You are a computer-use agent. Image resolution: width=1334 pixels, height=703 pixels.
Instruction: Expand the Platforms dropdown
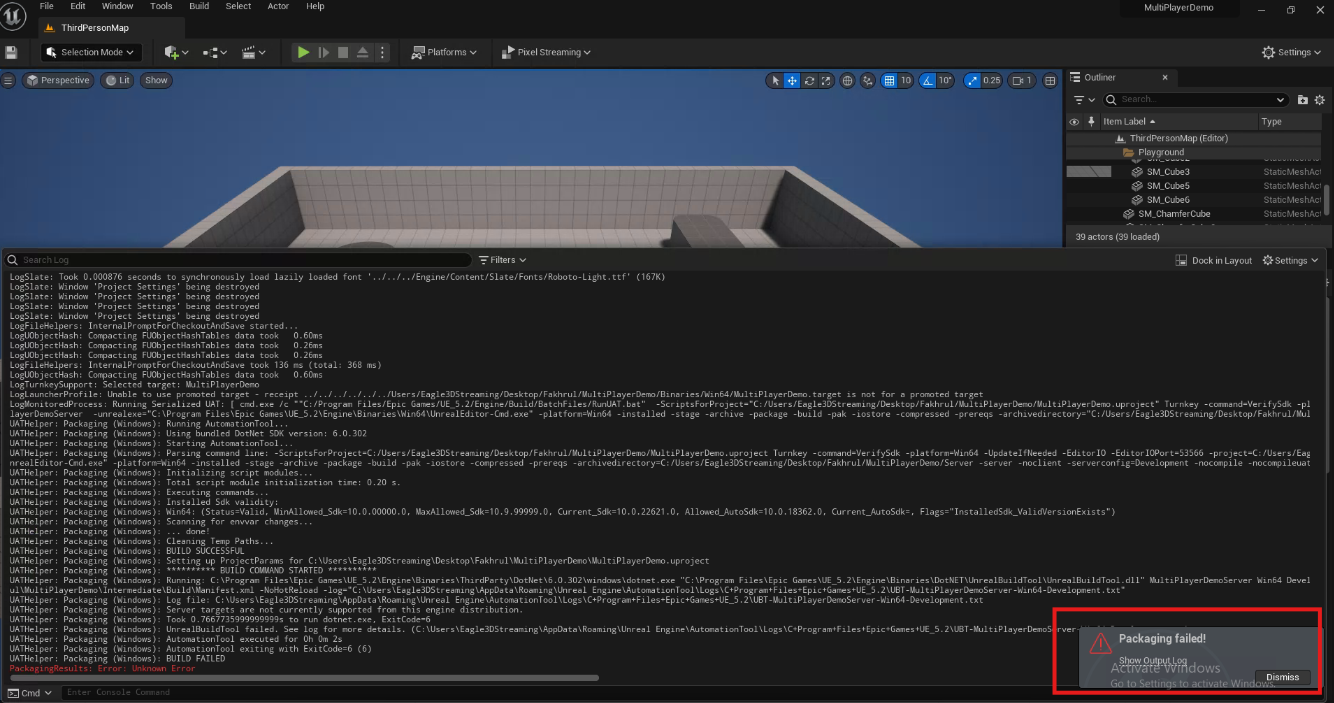click(445, 52)
